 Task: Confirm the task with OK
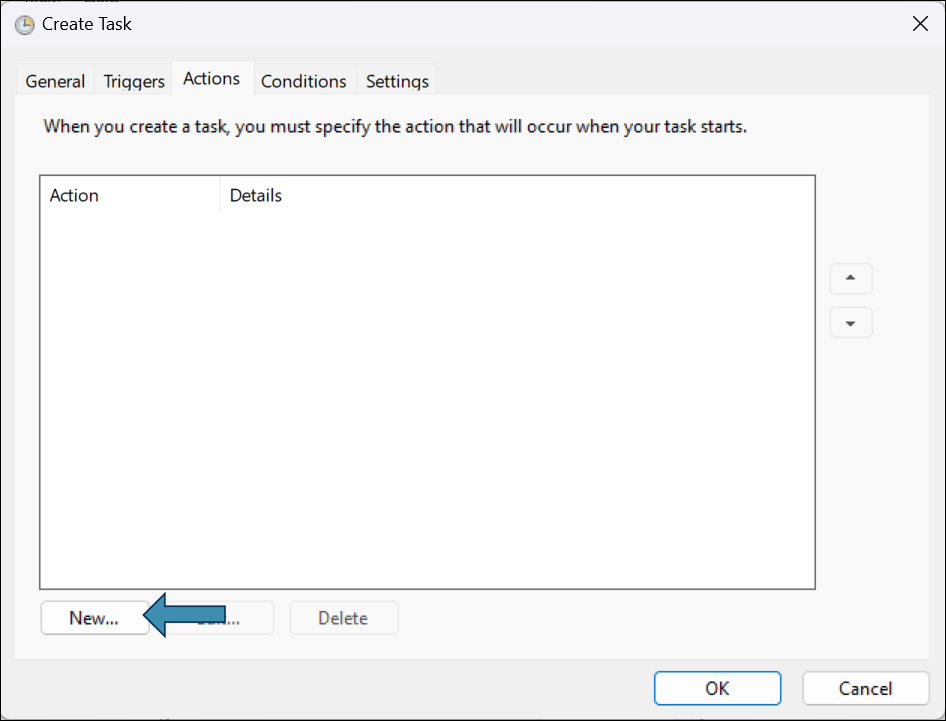[x=717, y=688]
